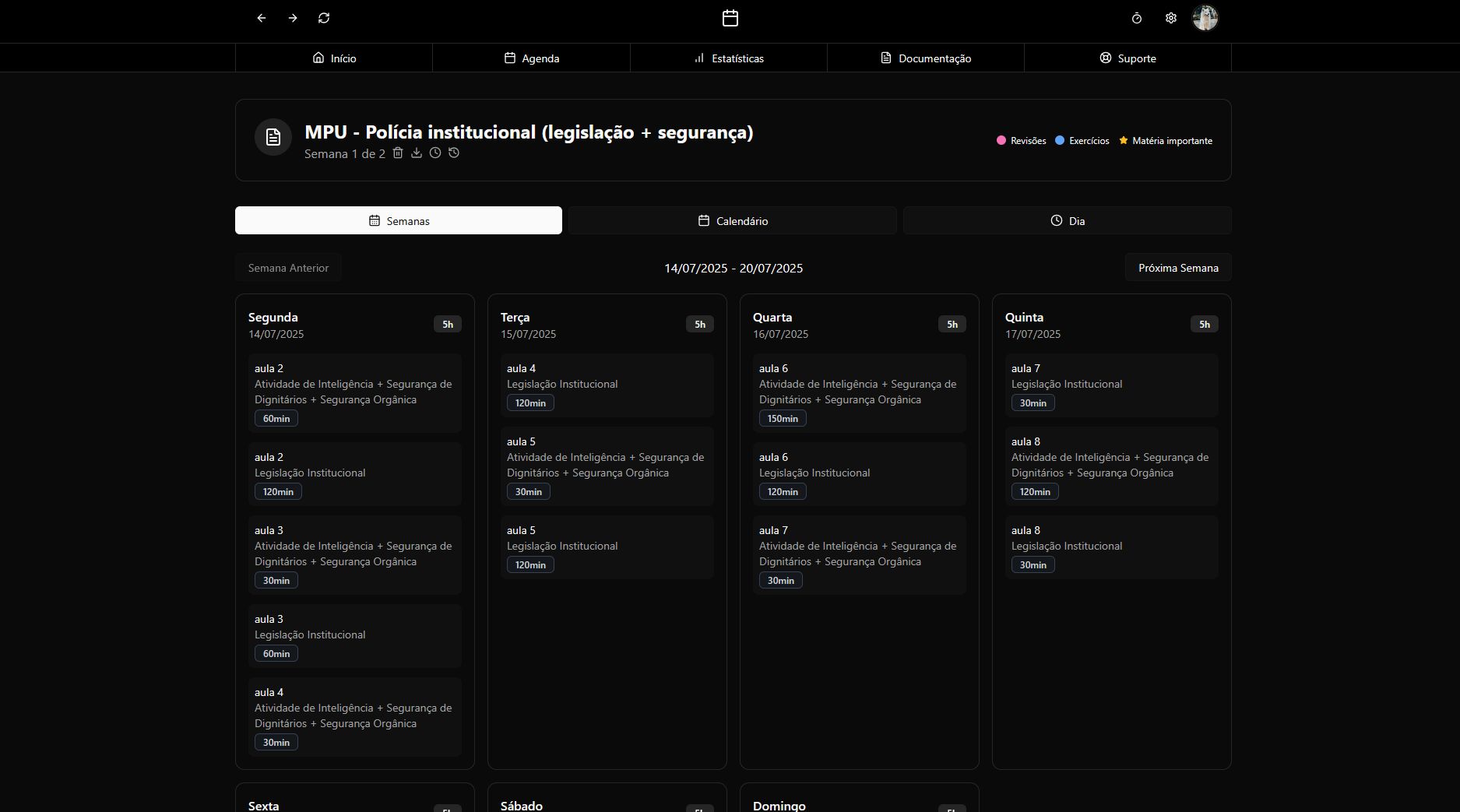This screenshot has width=1460, height=812.
Task: Switch to Dia view
Action: 1068,220
